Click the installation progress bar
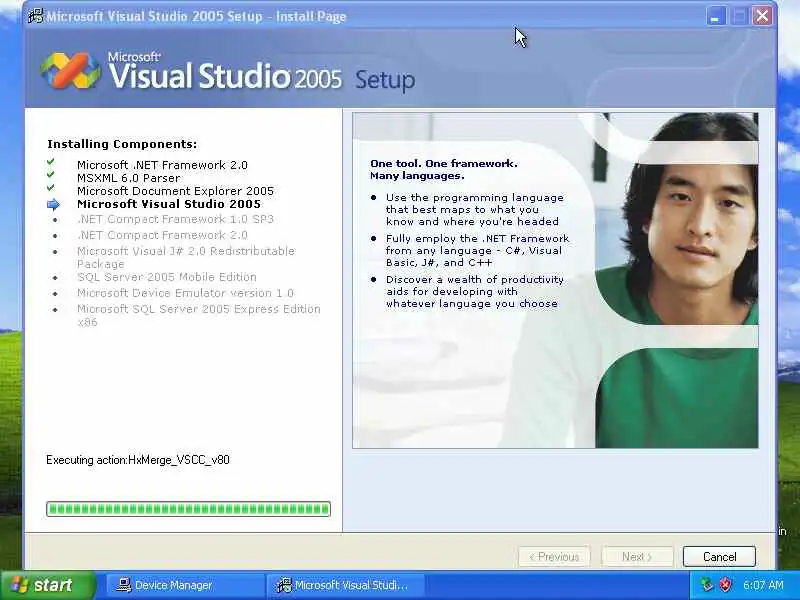 click(188, 509)
